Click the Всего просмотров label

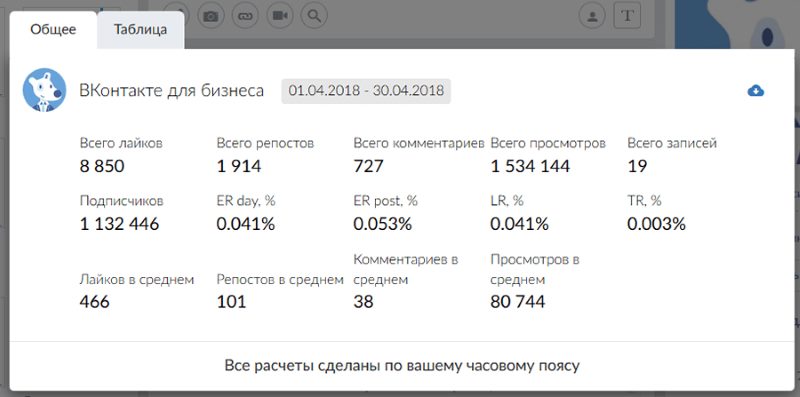548,143
